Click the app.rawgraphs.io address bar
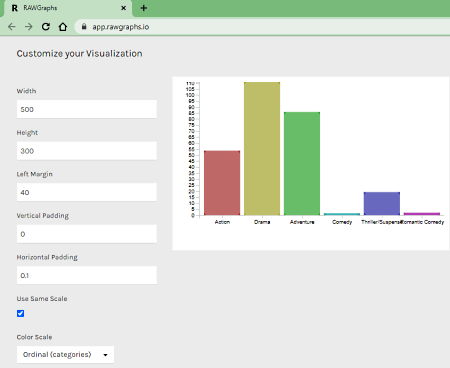Image resolution: width=450 pixels, height=368 pixels. pos(263,27)
